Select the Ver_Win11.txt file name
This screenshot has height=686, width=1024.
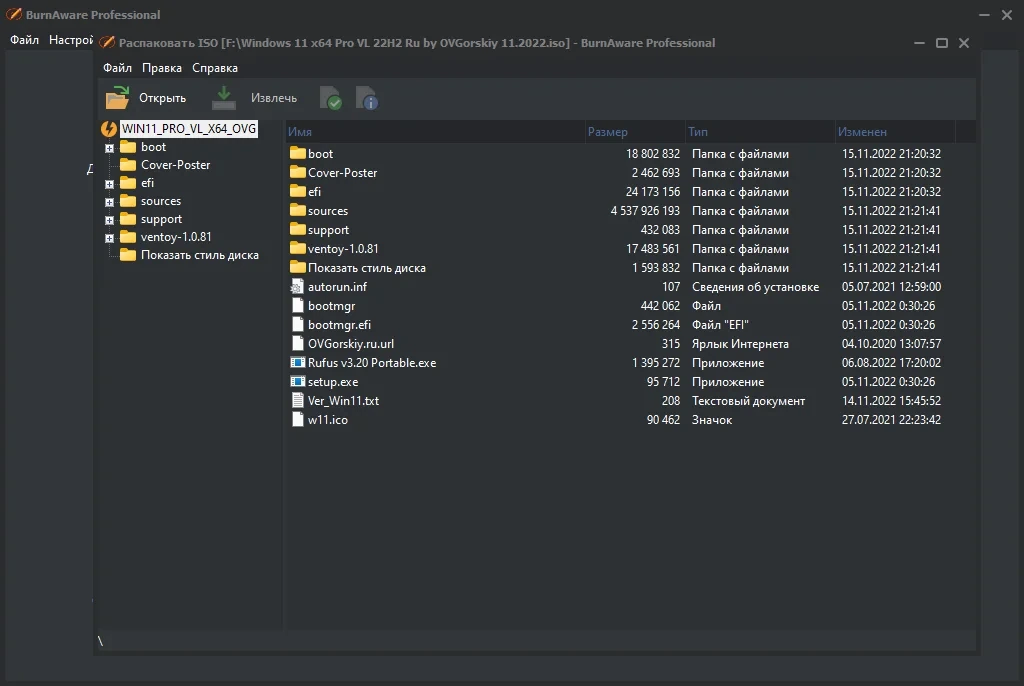tap(343, 400)
